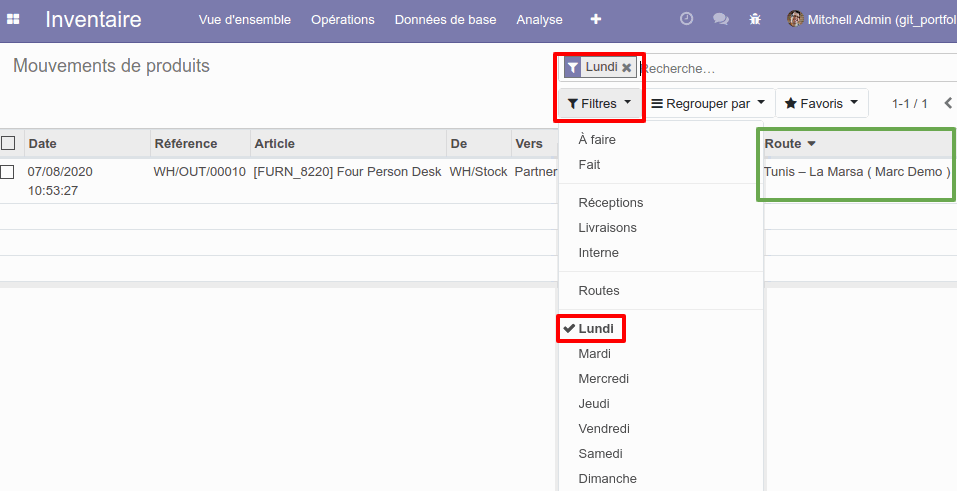
Task: Tick the WH/OUT/00010 row checkbox
Action: 7,172
